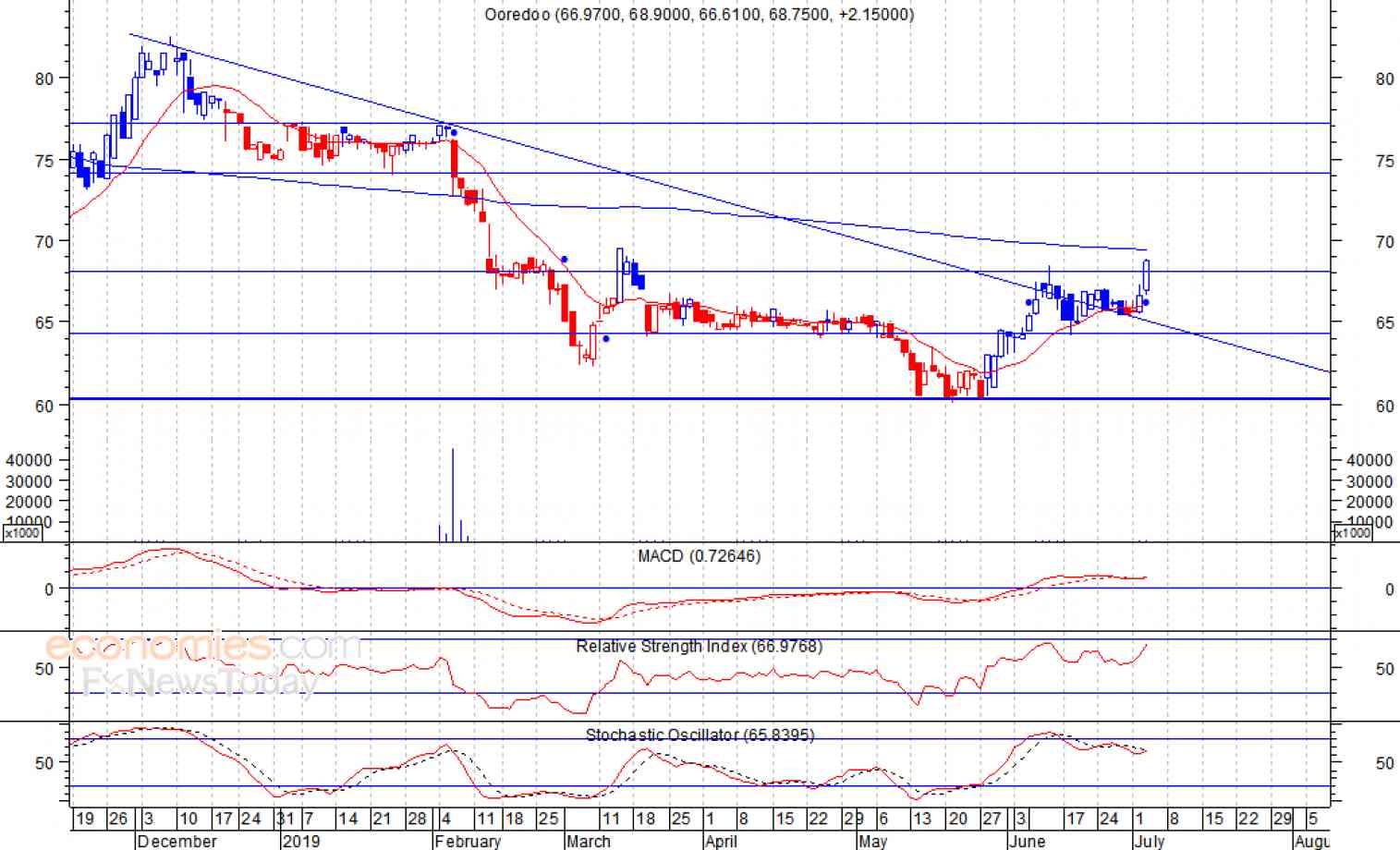1400x850 pixels.
Task: Click the date label 21 on time axis
Action: [x=382, y=819]
